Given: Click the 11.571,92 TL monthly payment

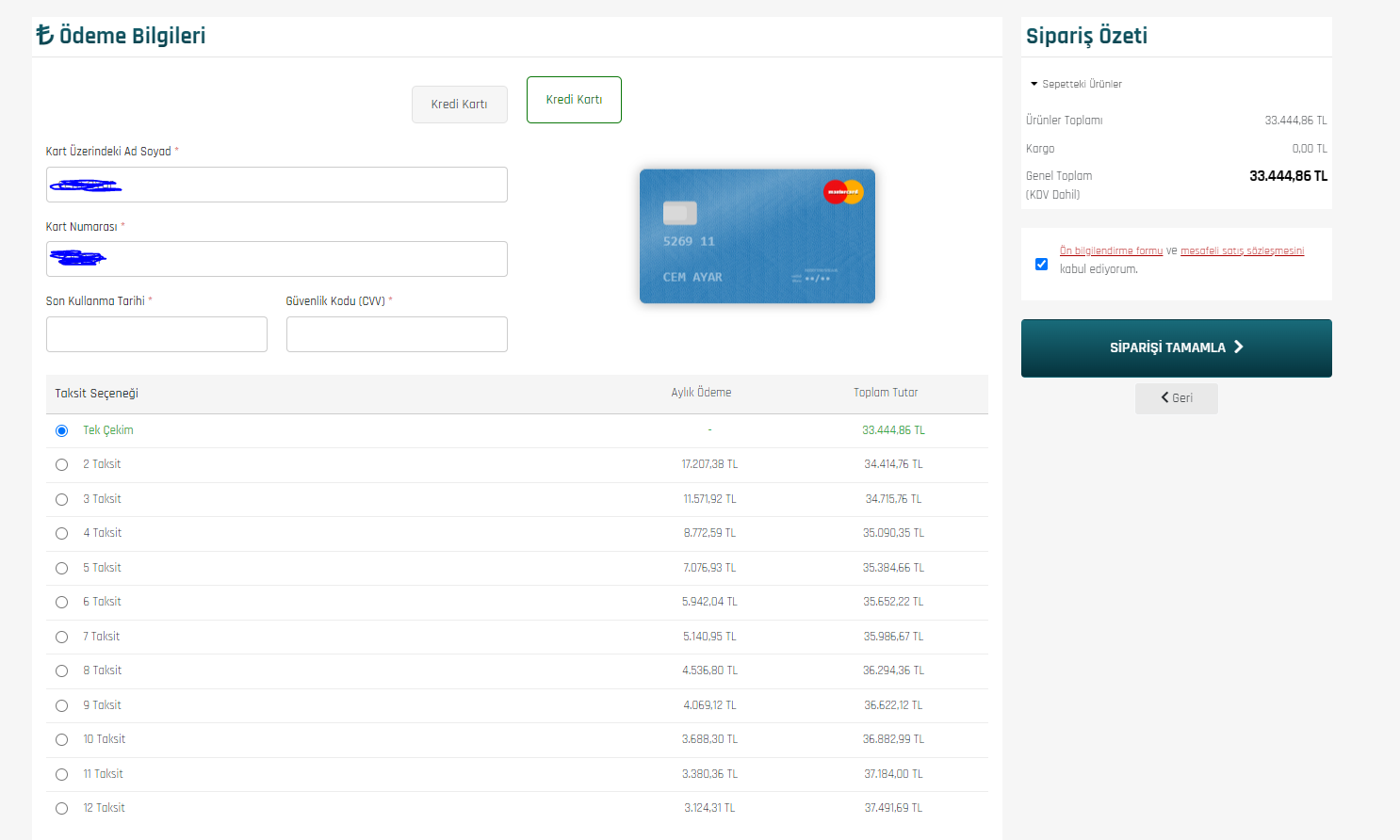Looking at the screenshot, I should [x=709, y=499].
